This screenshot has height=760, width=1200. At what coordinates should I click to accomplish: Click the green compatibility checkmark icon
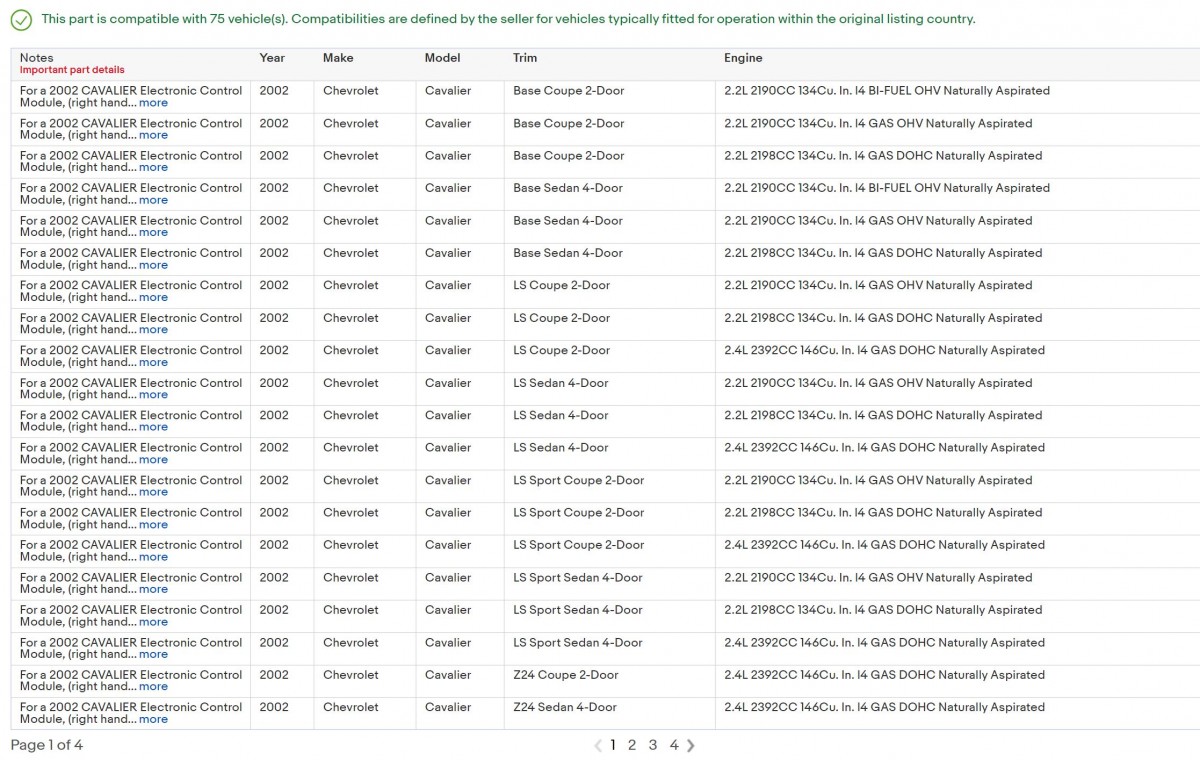pyautogui.click(x=21, y=20)
